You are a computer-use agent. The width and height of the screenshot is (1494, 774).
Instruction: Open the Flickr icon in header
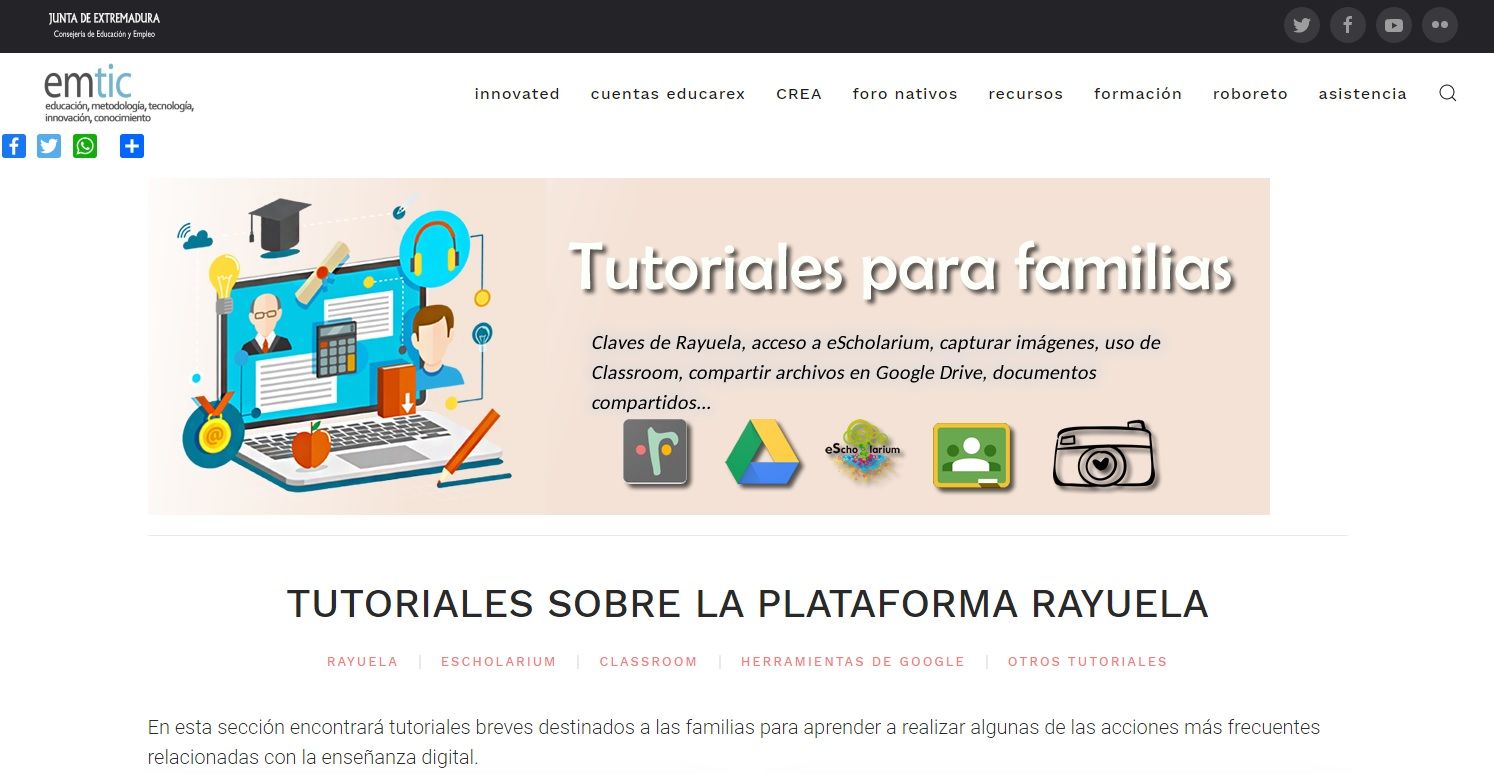click(1439, 25)
